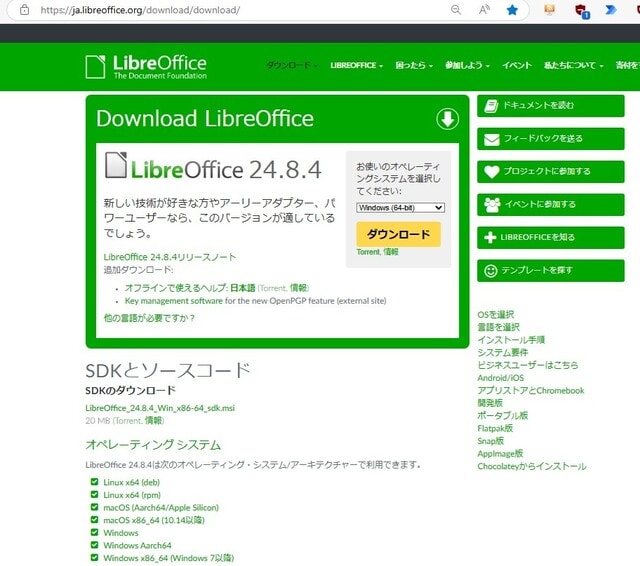Click the blue arrow extension icon
The height and width of the screenshot is (566, 640).
pos(611,10)
